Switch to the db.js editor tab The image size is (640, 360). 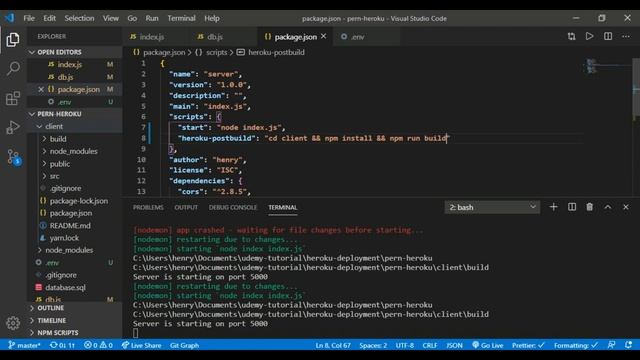(x=224, y=37)
